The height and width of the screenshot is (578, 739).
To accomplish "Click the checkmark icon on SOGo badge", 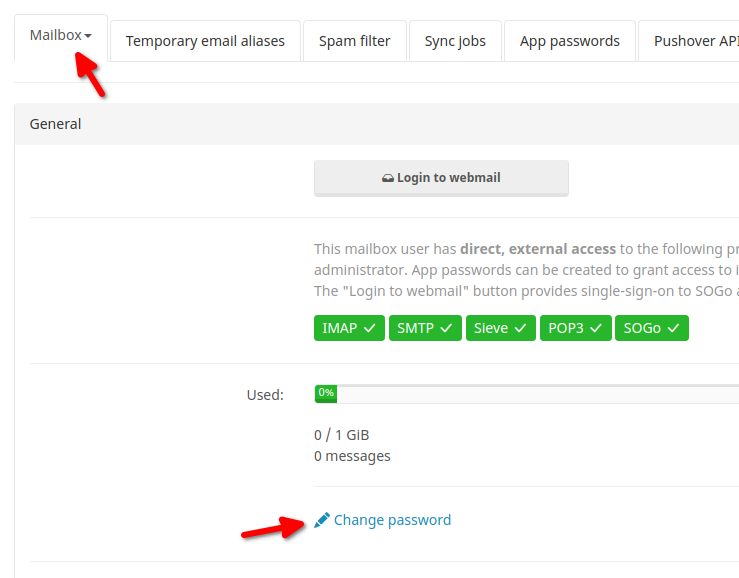I will coord(673,328).
